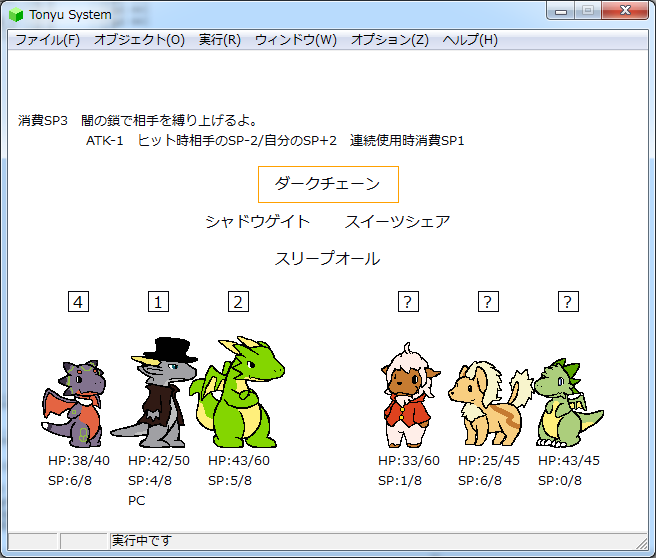
Task: Choose the スイーツシェア skill
Action: 397,221
